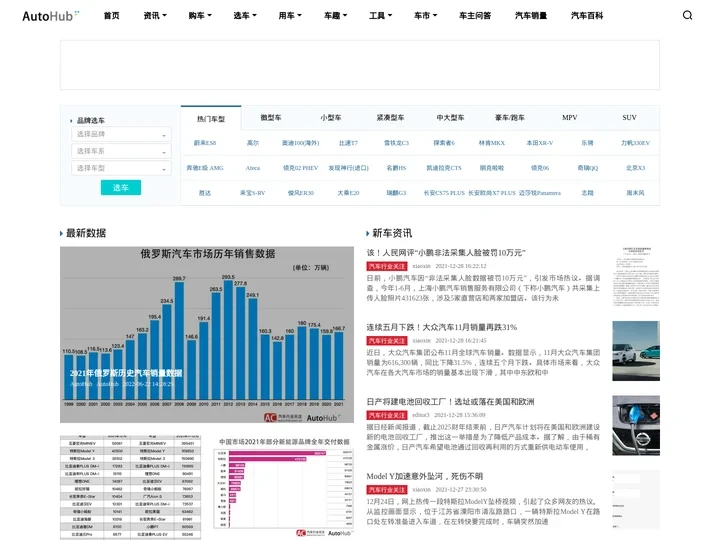Click the 汽车行业关注 tag on Nissan article
The width and height of the screenshot is (720, 540).
387,415
